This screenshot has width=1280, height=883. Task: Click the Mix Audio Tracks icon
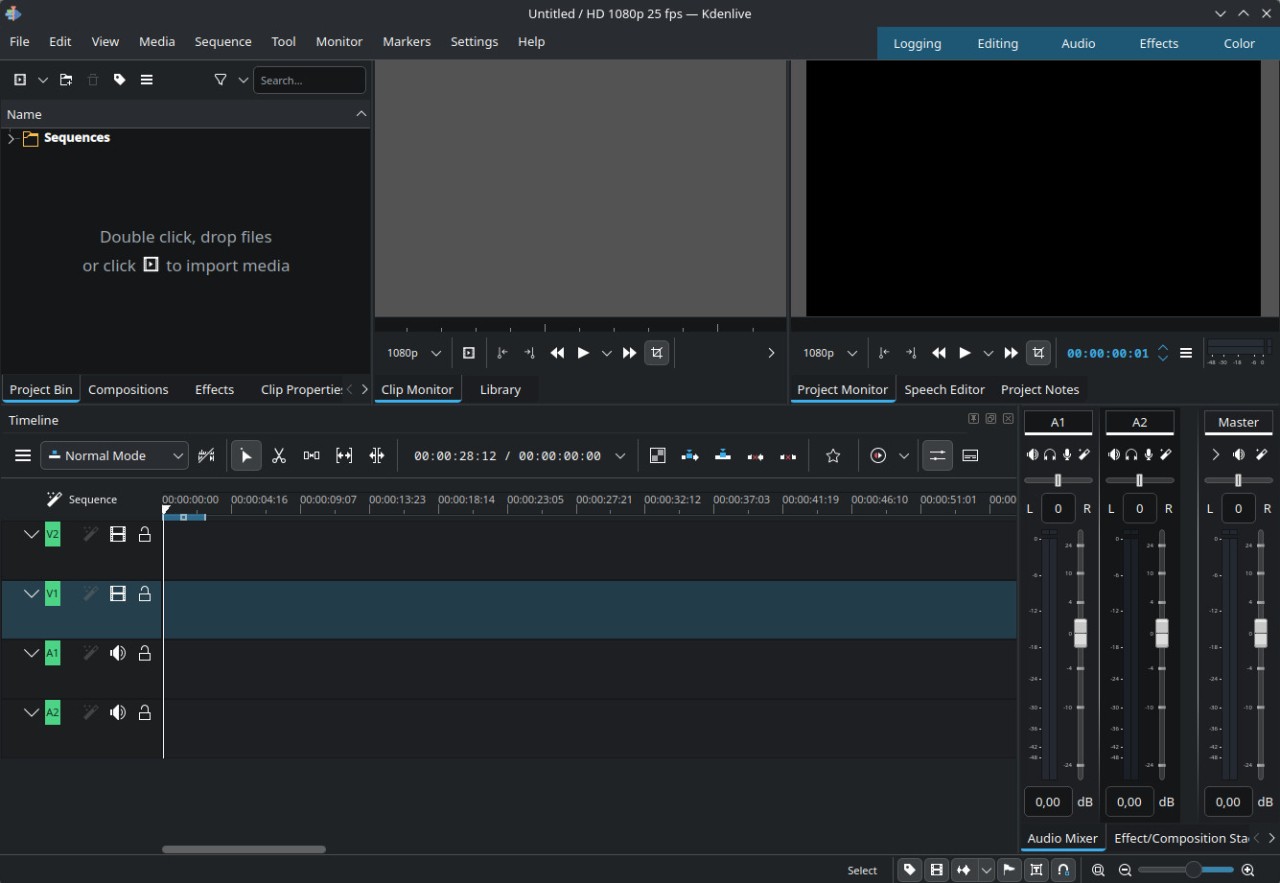click(937, 456)
